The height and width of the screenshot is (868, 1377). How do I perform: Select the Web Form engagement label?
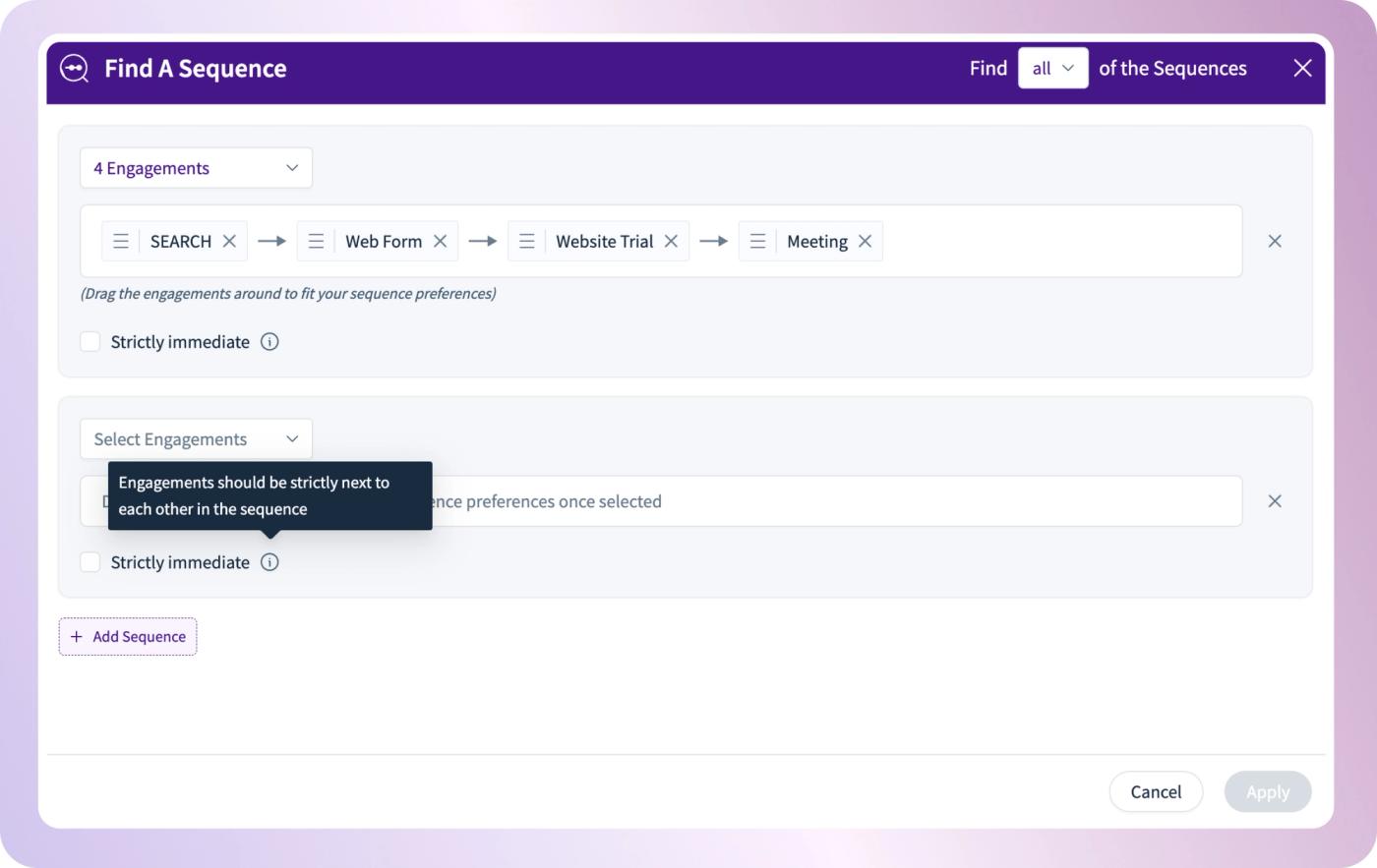click(384, 241)
